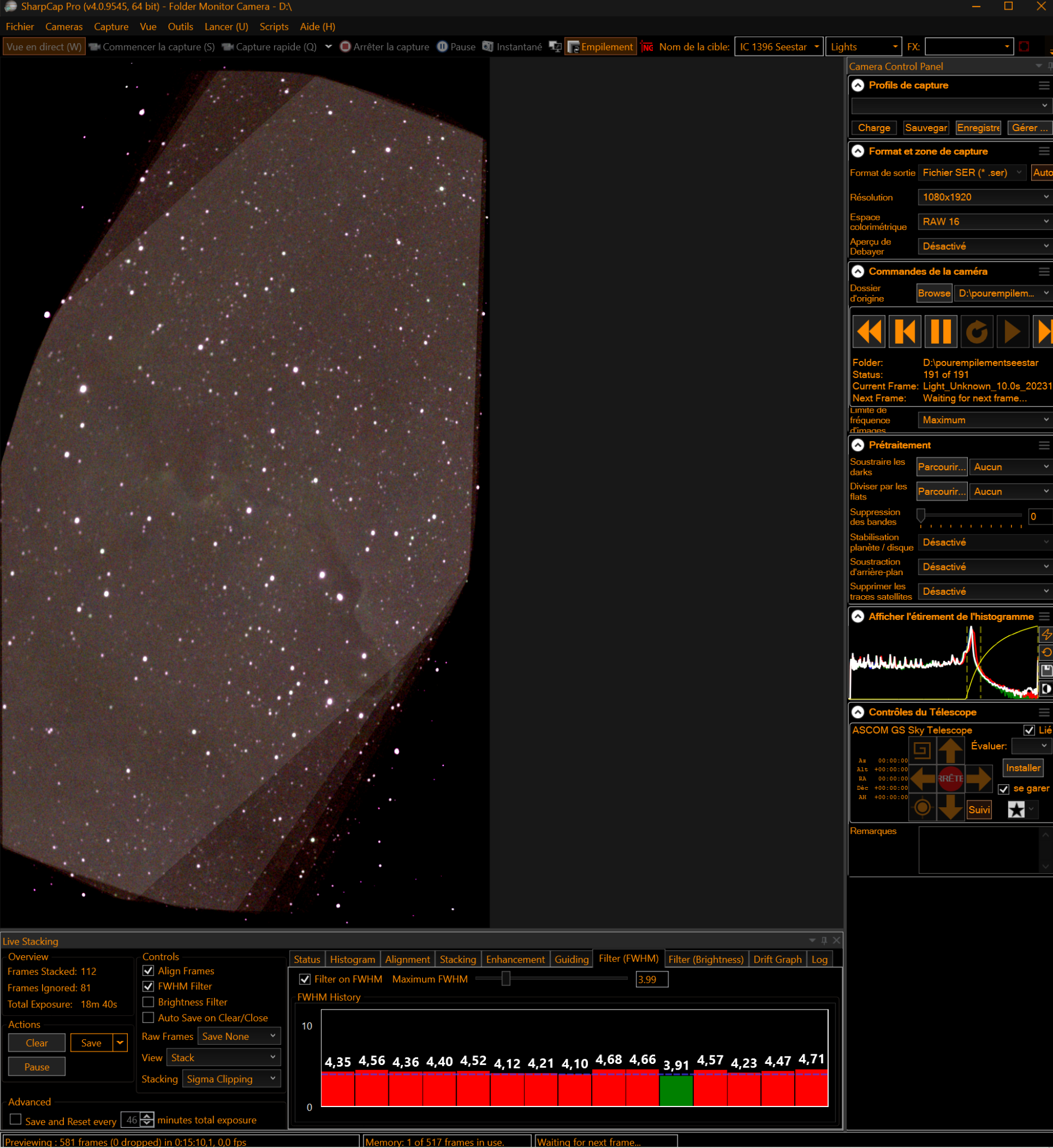Click the Instantané snapshot button
Image resolution: width=1053 pixels, height=1148 pixels.
point(512,47)
